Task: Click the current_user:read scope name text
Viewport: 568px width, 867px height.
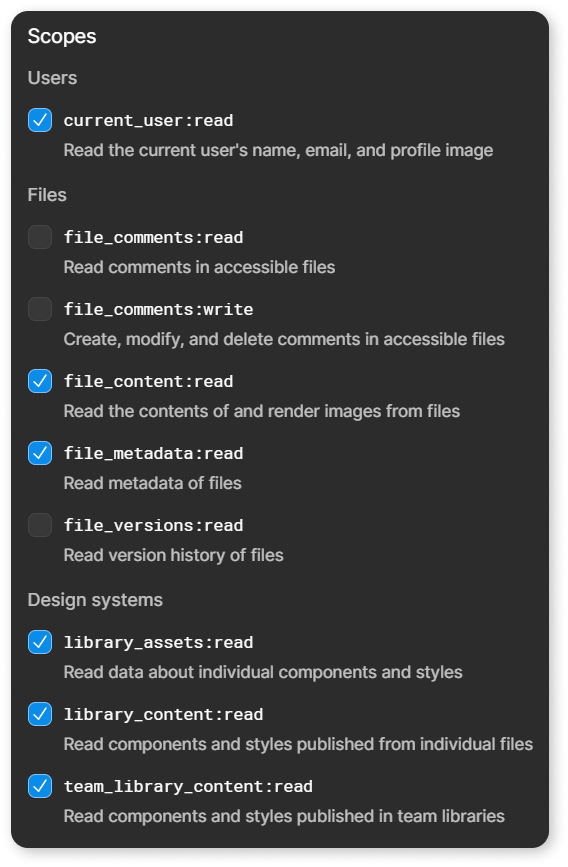Action: [x=148, y=121]
